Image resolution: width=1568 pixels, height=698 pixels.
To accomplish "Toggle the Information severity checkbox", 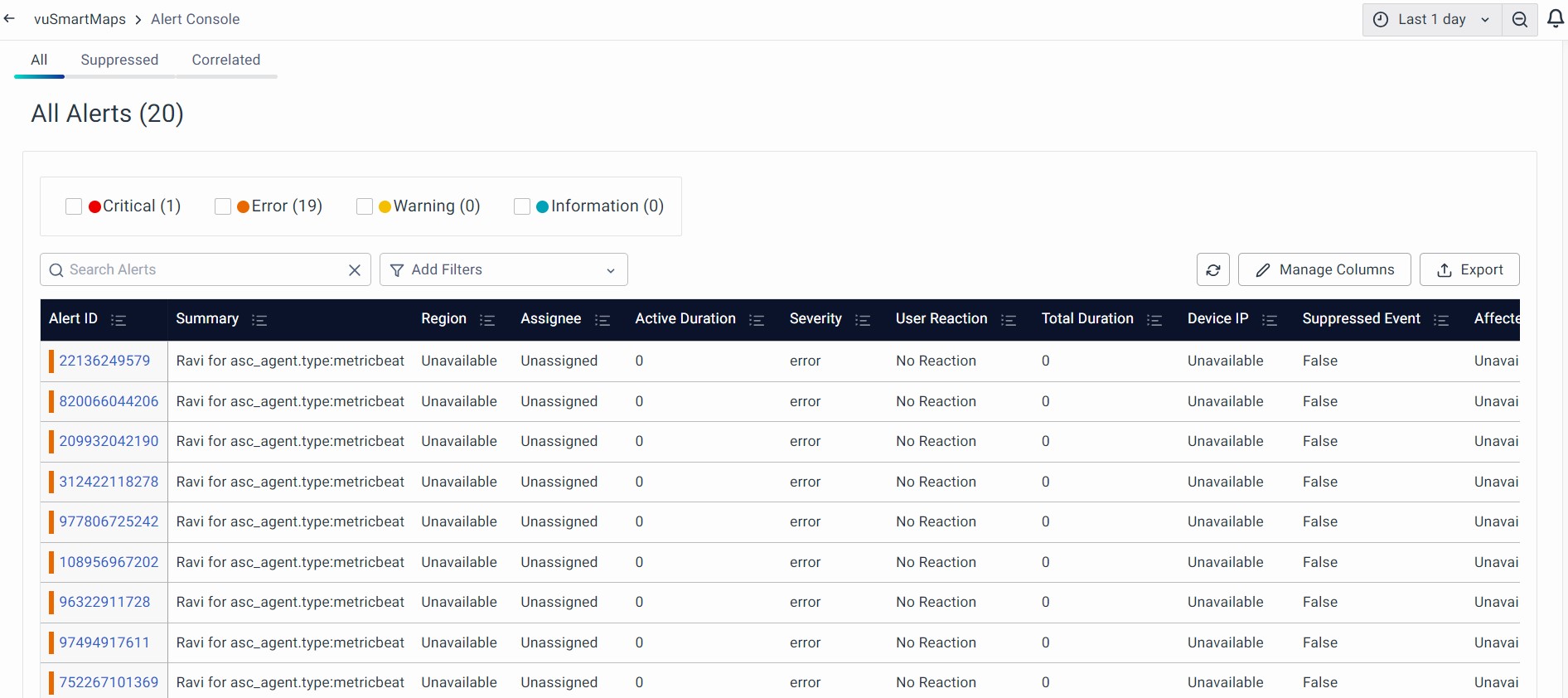I will 522,206.
